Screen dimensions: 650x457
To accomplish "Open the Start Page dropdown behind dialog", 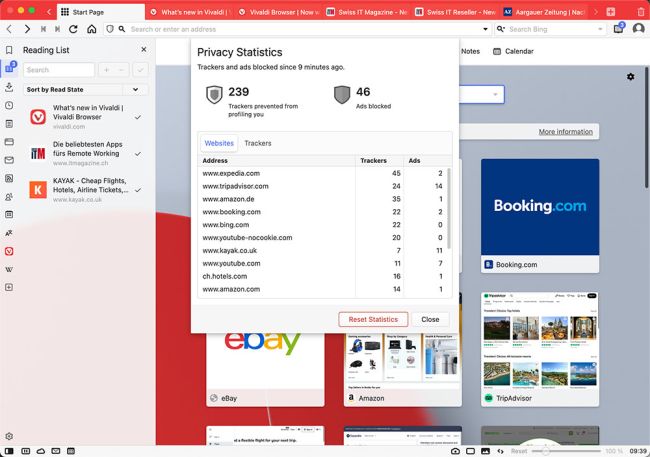I will (495, 95).
